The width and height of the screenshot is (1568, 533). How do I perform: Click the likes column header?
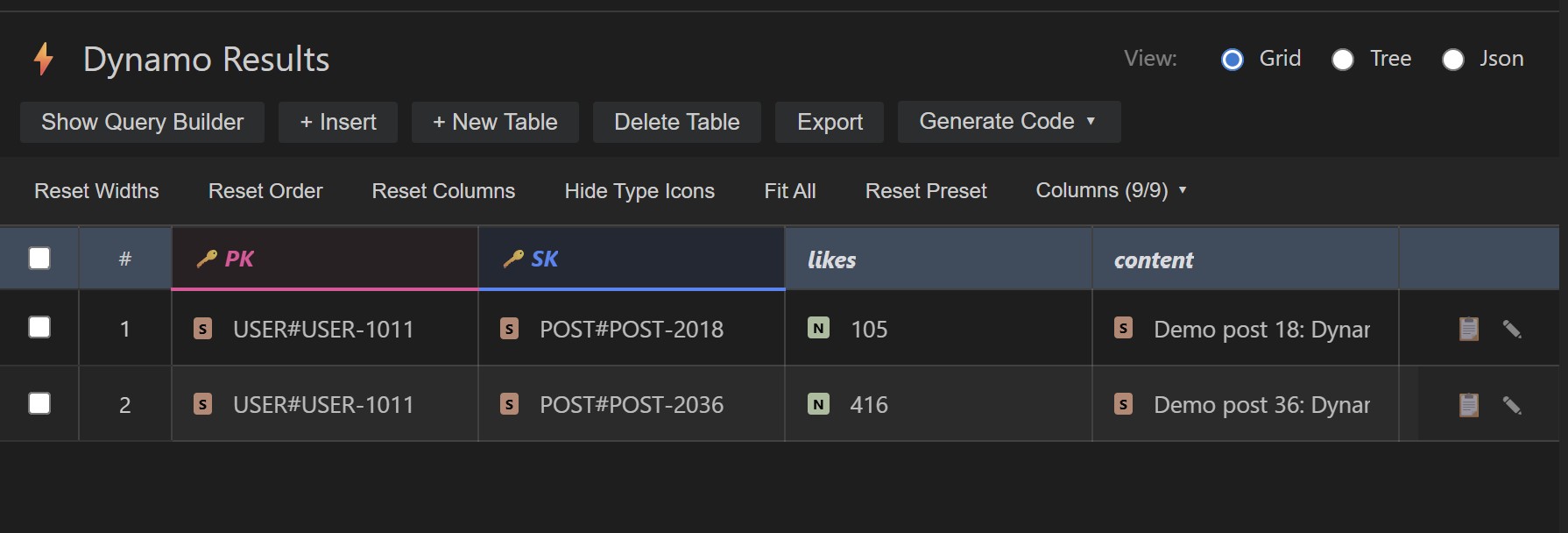pyautogui.click(x=938, y=259)
